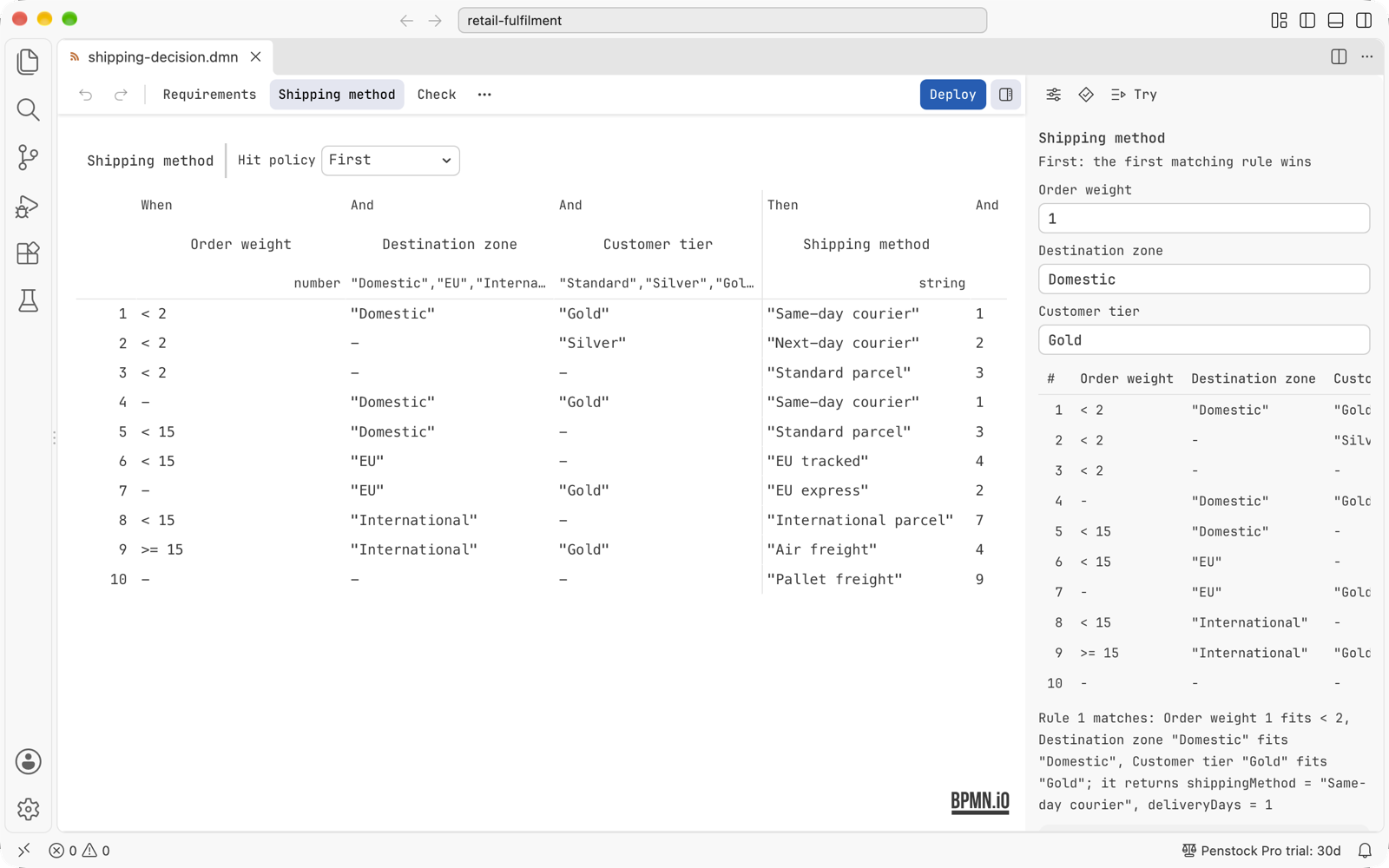Toggle the primary sidebar in title bar
Viewport: 1389px width, 868px height.
[x=1307, y=20]
